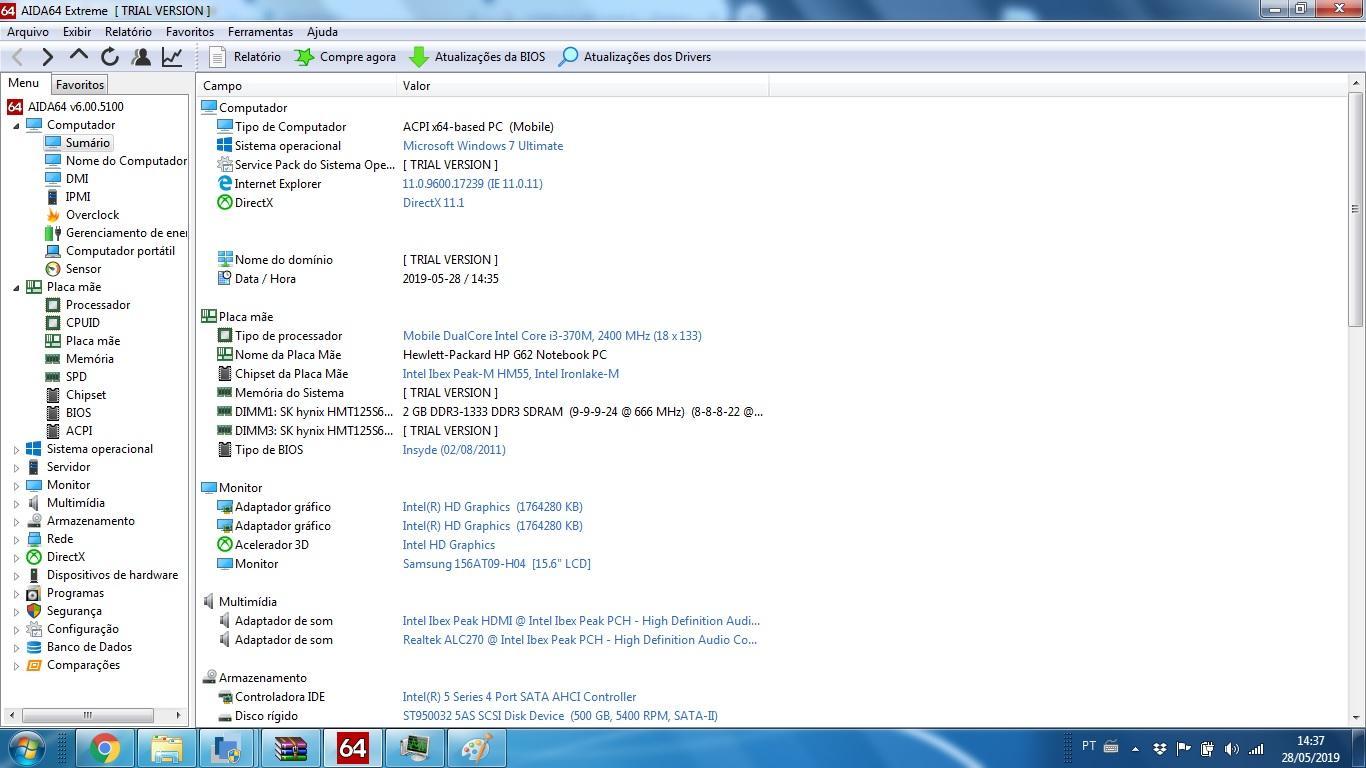The width and height of the screenshot is (1366, 768).
Task: Generate a Relatório report from toolbar
Action: (245, 57)
